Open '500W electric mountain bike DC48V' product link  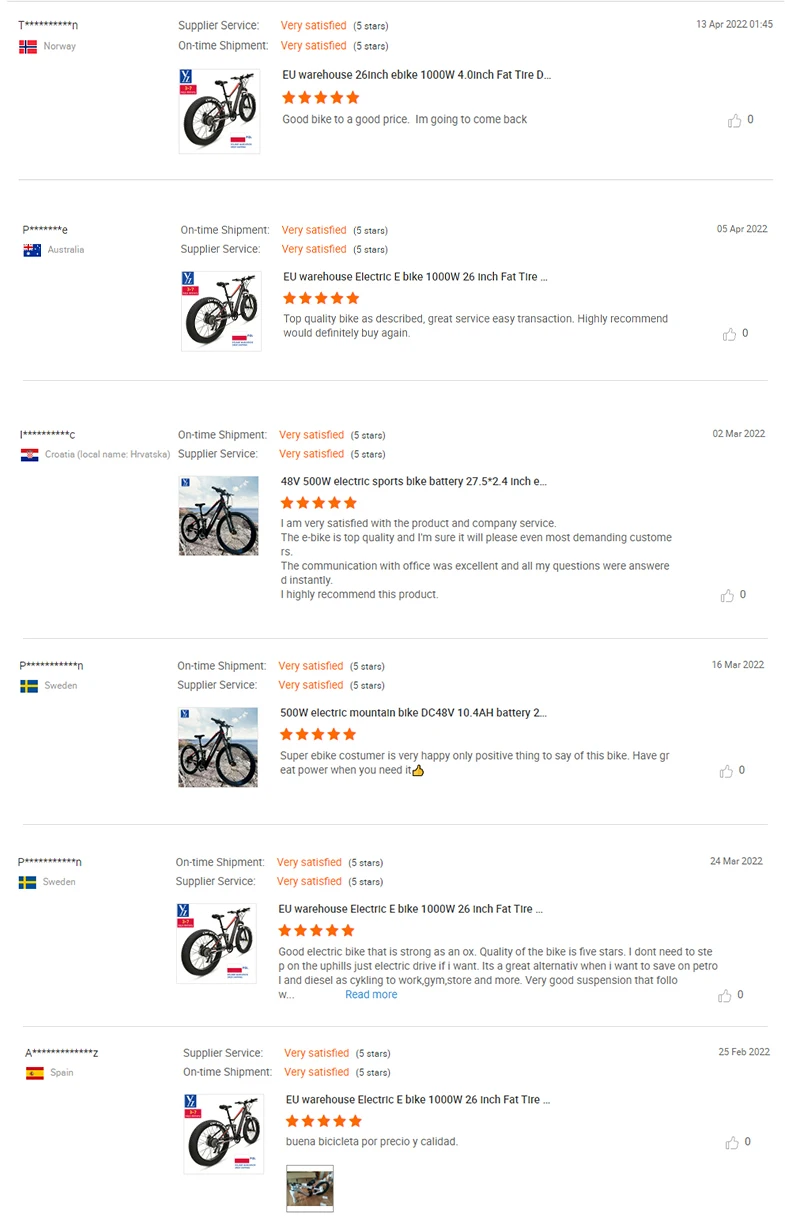[413, 713]
